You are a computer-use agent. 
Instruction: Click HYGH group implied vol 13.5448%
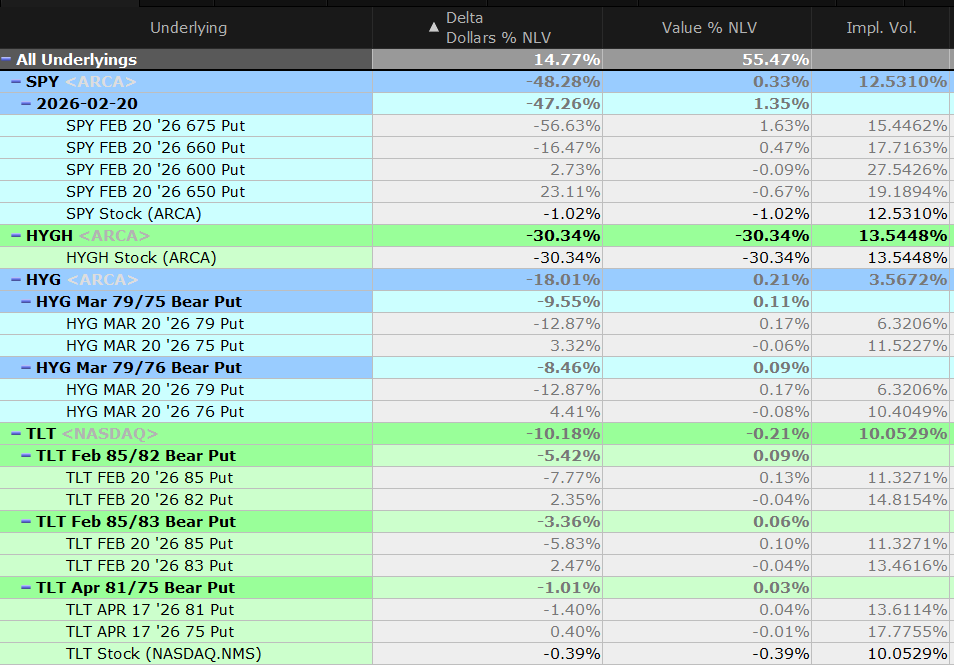[x=903, y=235]
